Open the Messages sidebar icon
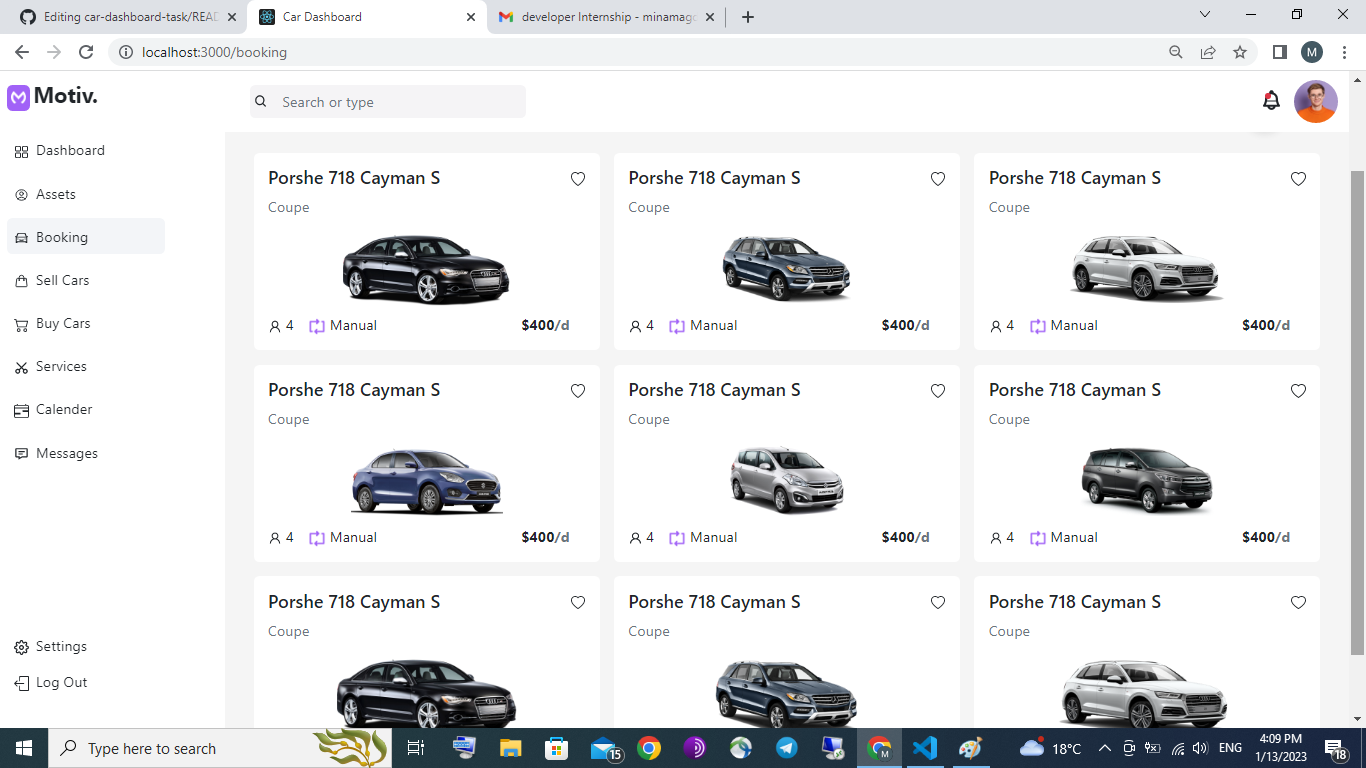This screenshot has width=1366, height=768. pyautogui.click(x=21, y=453)
